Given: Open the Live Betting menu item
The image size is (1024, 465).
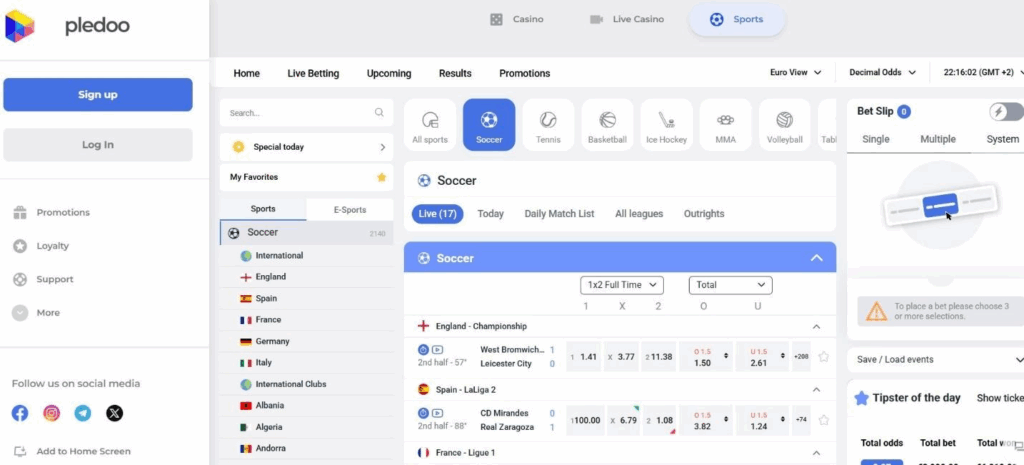Looking at the screenshot, I should coord(313,73).
